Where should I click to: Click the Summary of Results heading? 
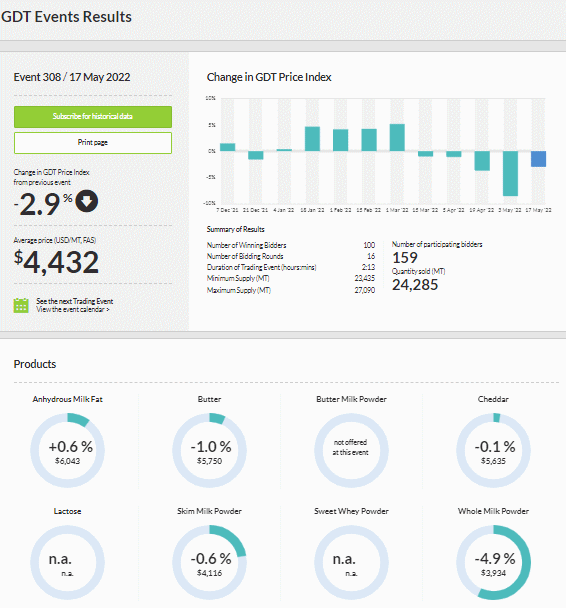pos(235,229)
